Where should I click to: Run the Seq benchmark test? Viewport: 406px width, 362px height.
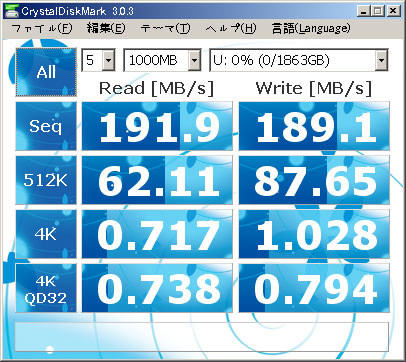click(x=46, y=126)
